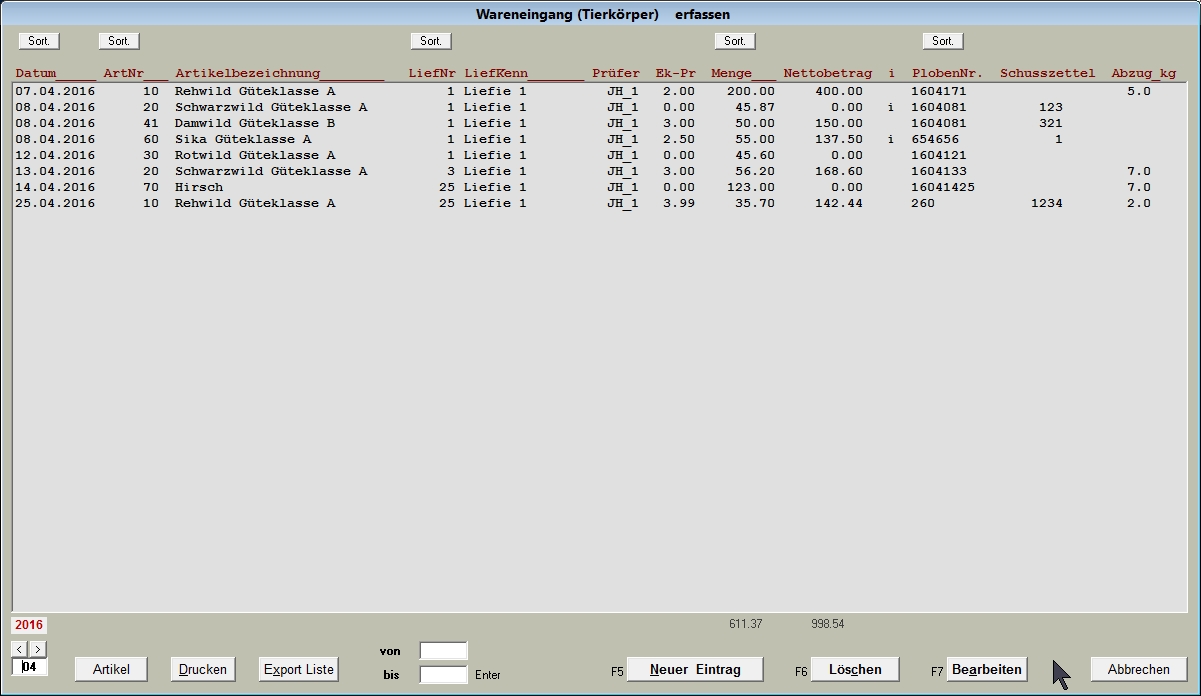Open the Artikel button

click(x=111, y=669)
